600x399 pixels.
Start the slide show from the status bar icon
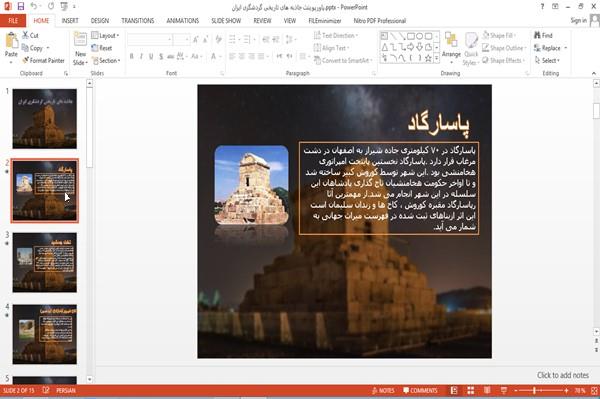(504, 390)
